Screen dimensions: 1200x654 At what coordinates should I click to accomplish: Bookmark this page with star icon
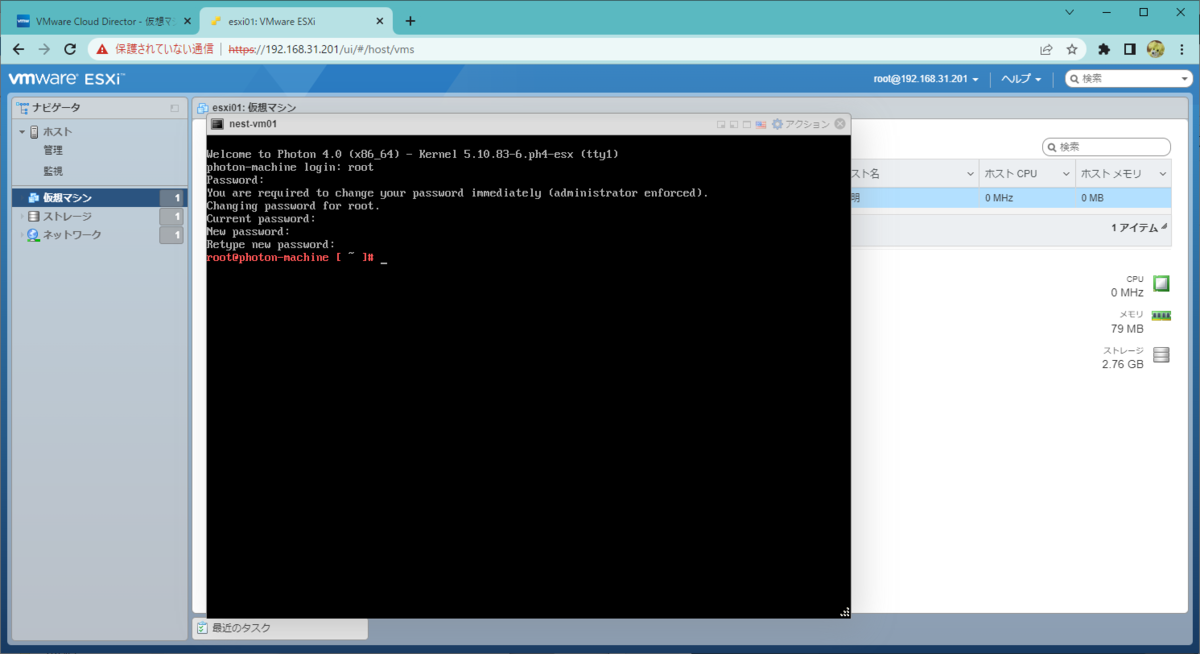1071,48
